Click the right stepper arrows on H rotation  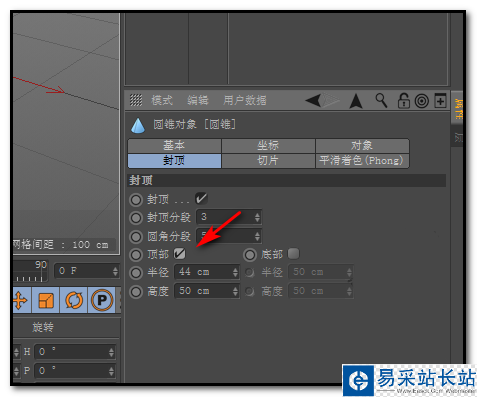point(111,352)
